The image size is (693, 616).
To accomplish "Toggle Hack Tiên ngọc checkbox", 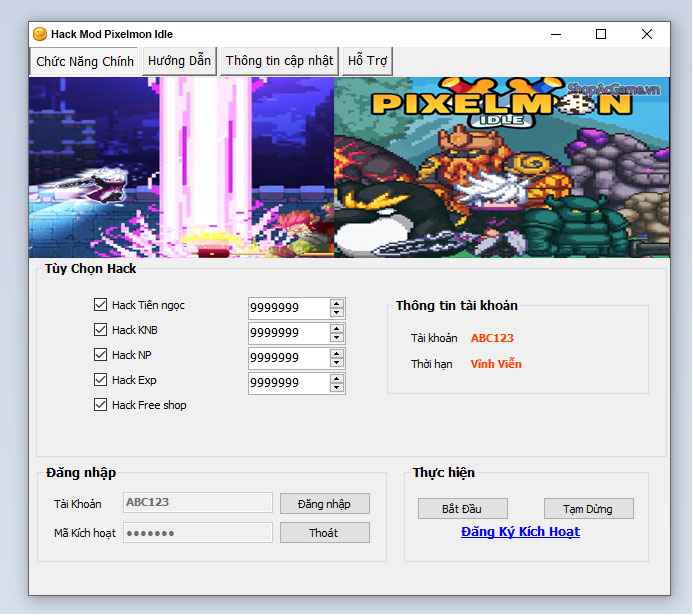I will pos(100,304).
